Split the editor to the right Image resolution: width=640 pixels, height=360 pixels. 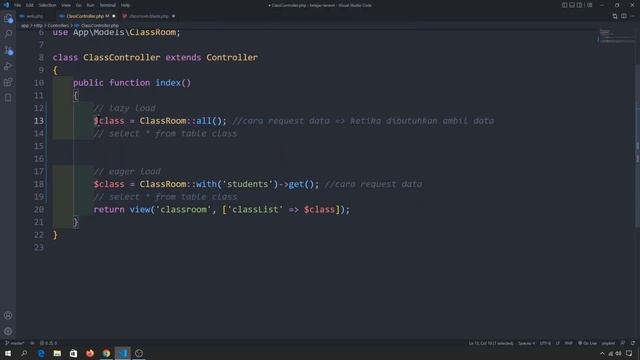pos(624,16)
